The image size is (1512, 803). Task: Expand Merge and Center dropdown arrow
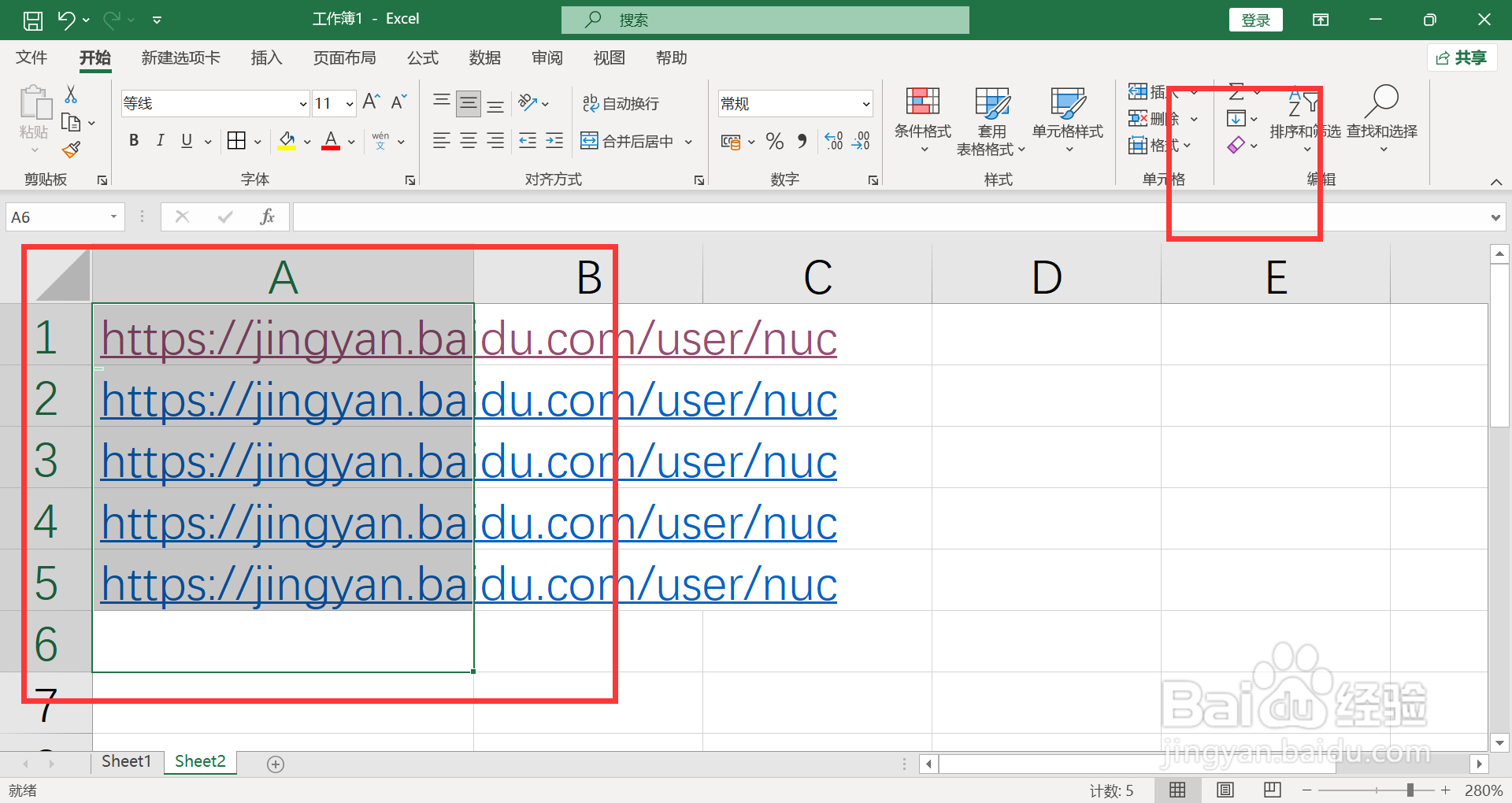[688, 142]
